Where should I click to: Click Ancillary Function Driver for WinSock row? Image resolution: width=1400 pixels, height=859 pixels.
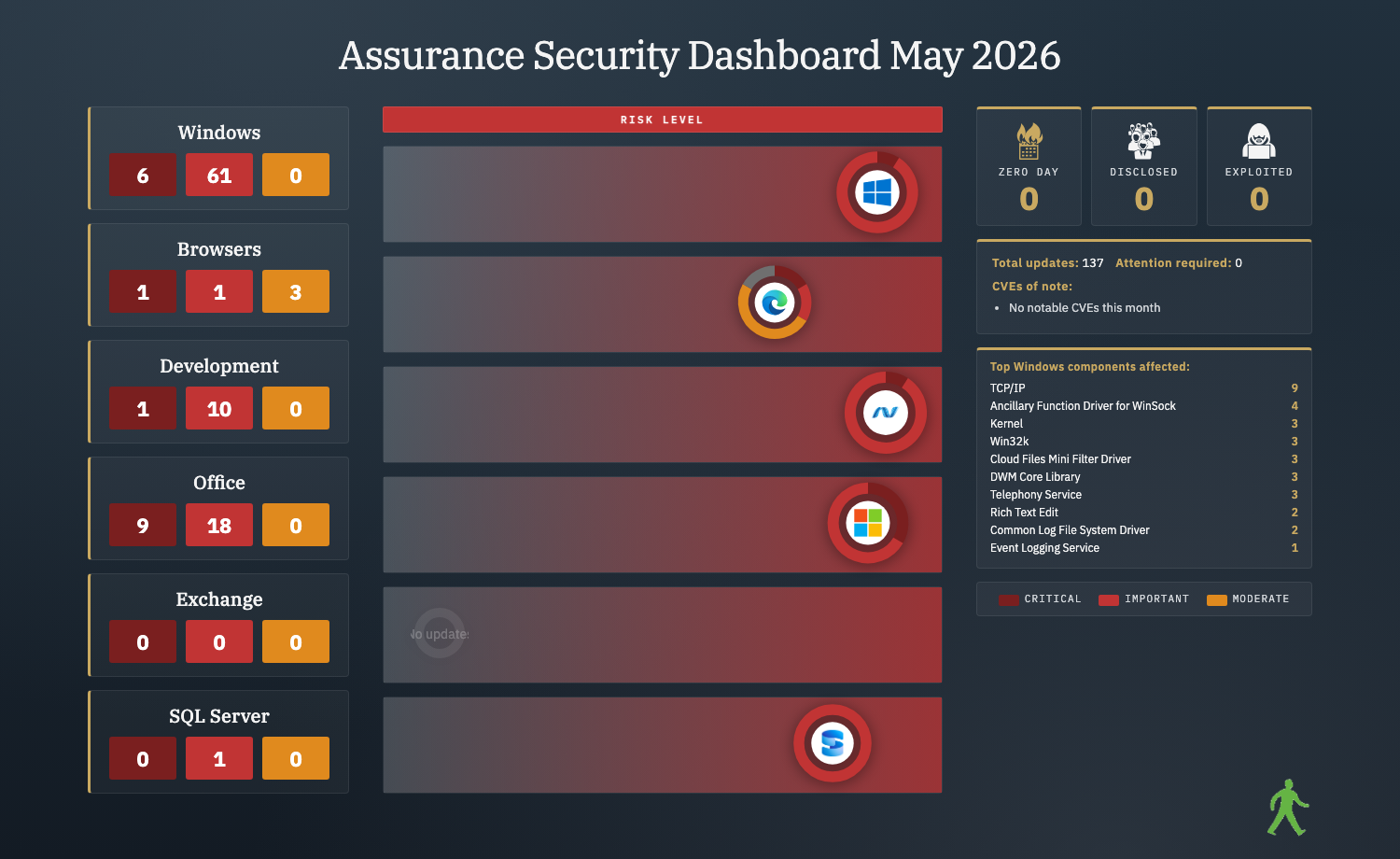click(x=1144, y=406)
